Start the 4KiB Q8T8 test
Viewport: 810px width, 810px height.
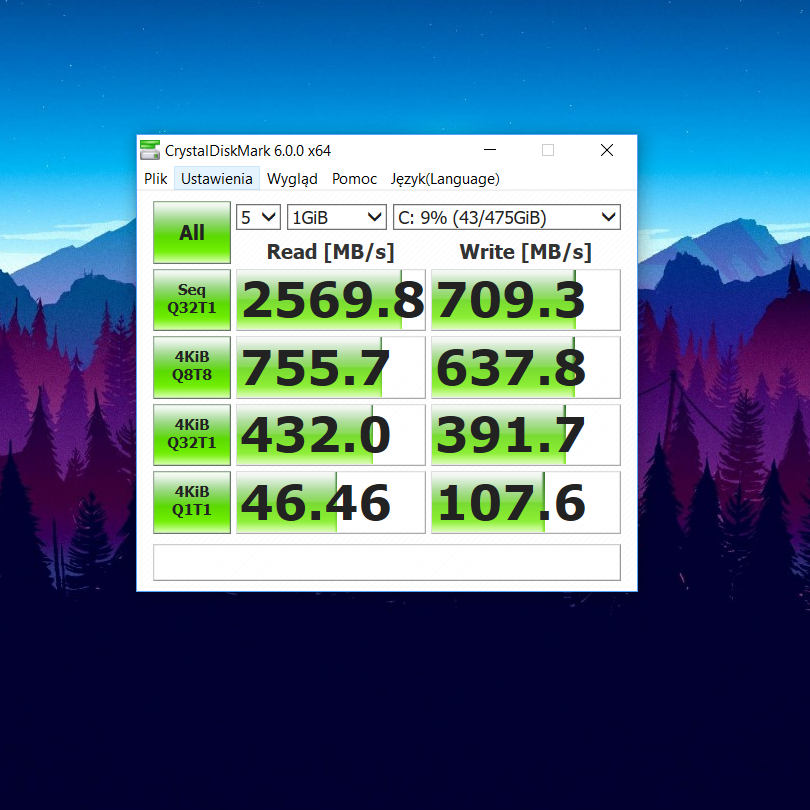192,367
